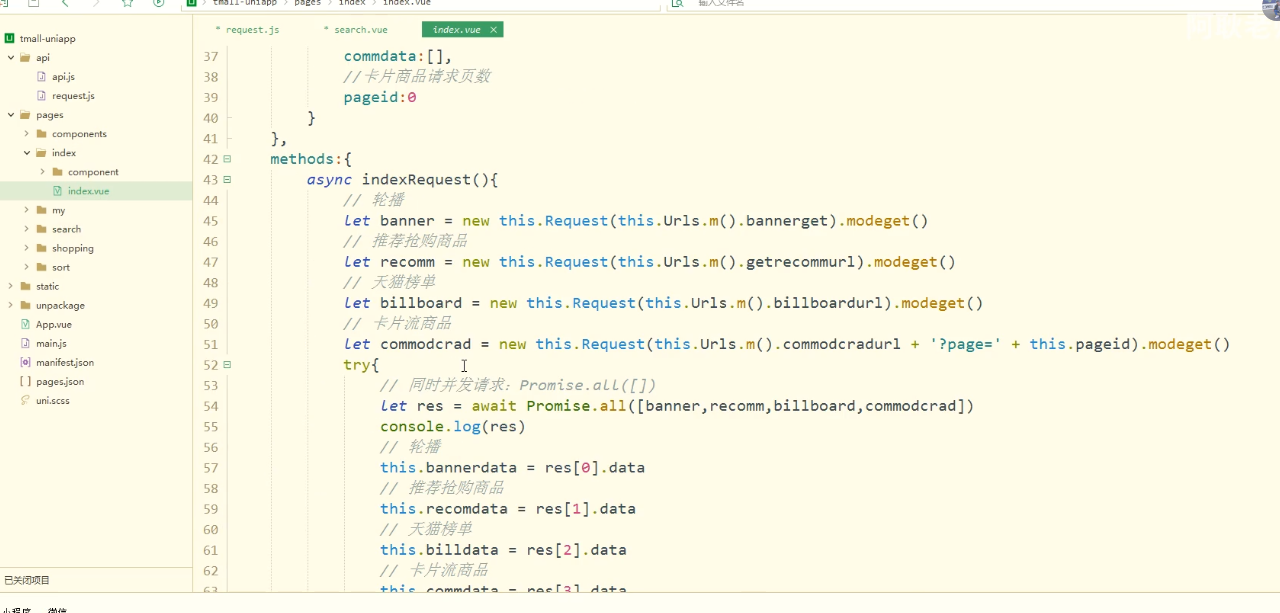Viewport: 1280px width, 613px height.
Task: Open main.js from the tree
Action: click(x=51, y=343)
